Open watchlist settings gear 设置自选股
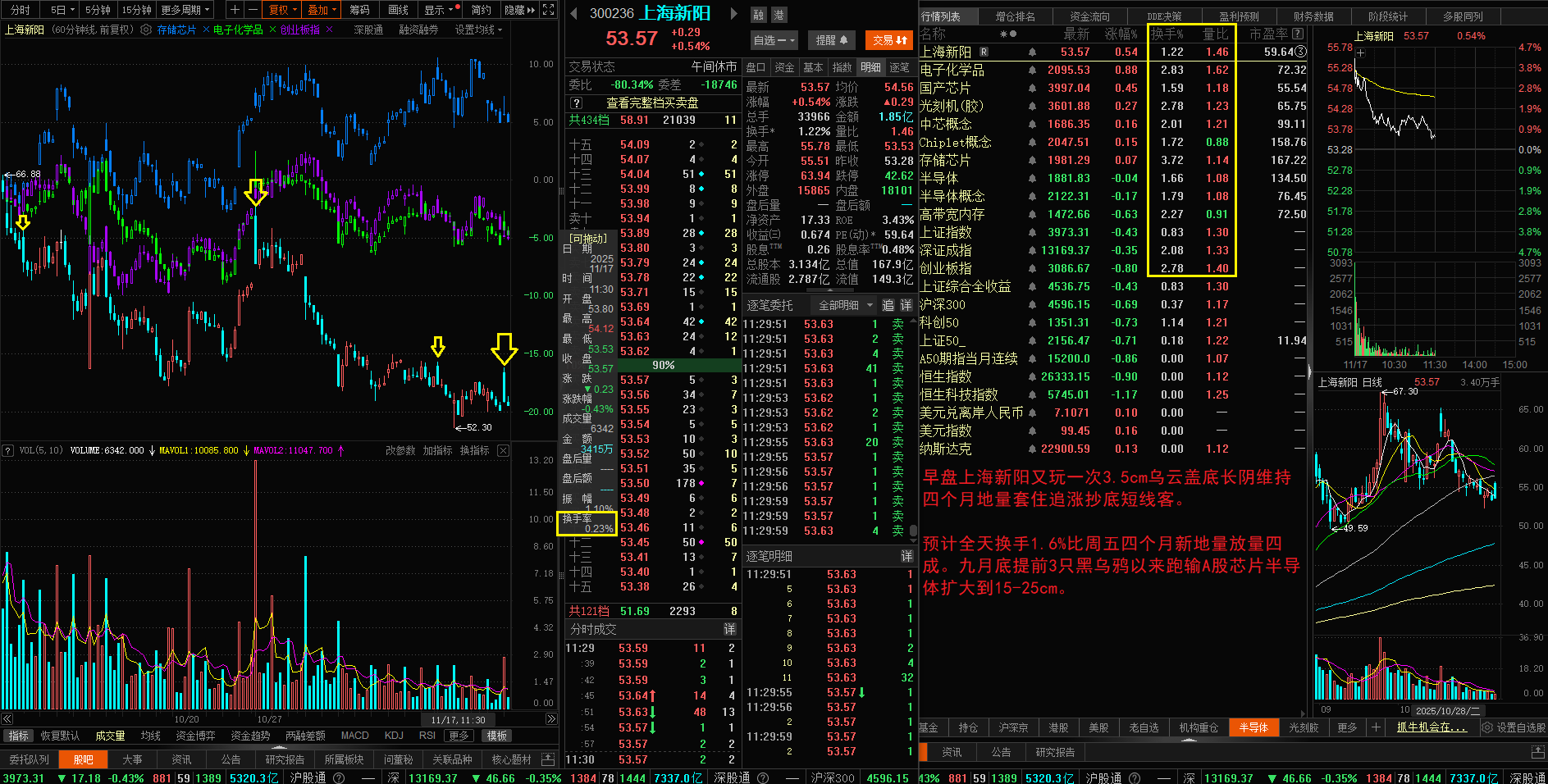Screen dimensions: 1548x784 pos(1487,727)
